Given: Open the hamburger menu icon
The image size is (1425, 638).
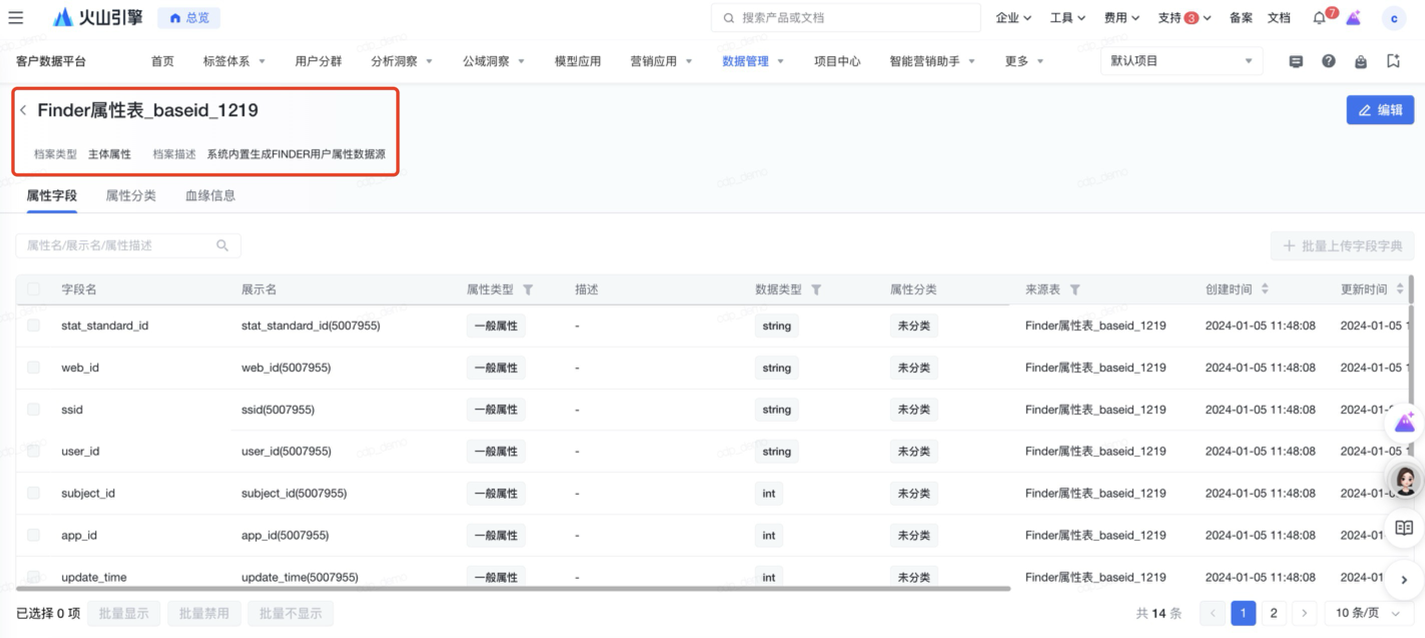Looking at the screenshot, I should [x=16, y=18].
